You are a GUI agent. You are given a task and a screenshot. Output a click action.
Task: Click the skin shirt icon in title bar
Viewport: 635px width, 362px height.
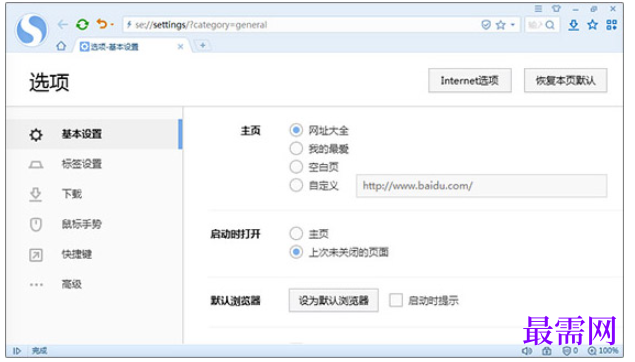tap(556, 9)
